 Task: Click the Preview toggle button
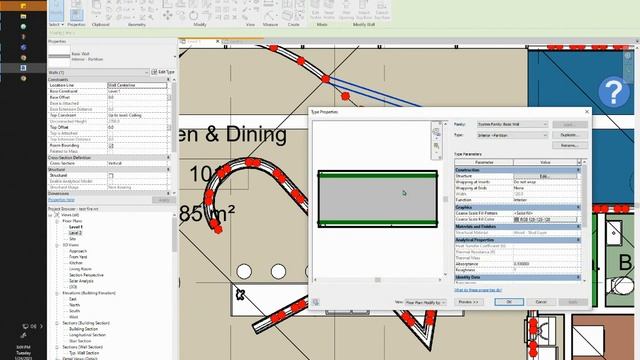click(469, 302)
